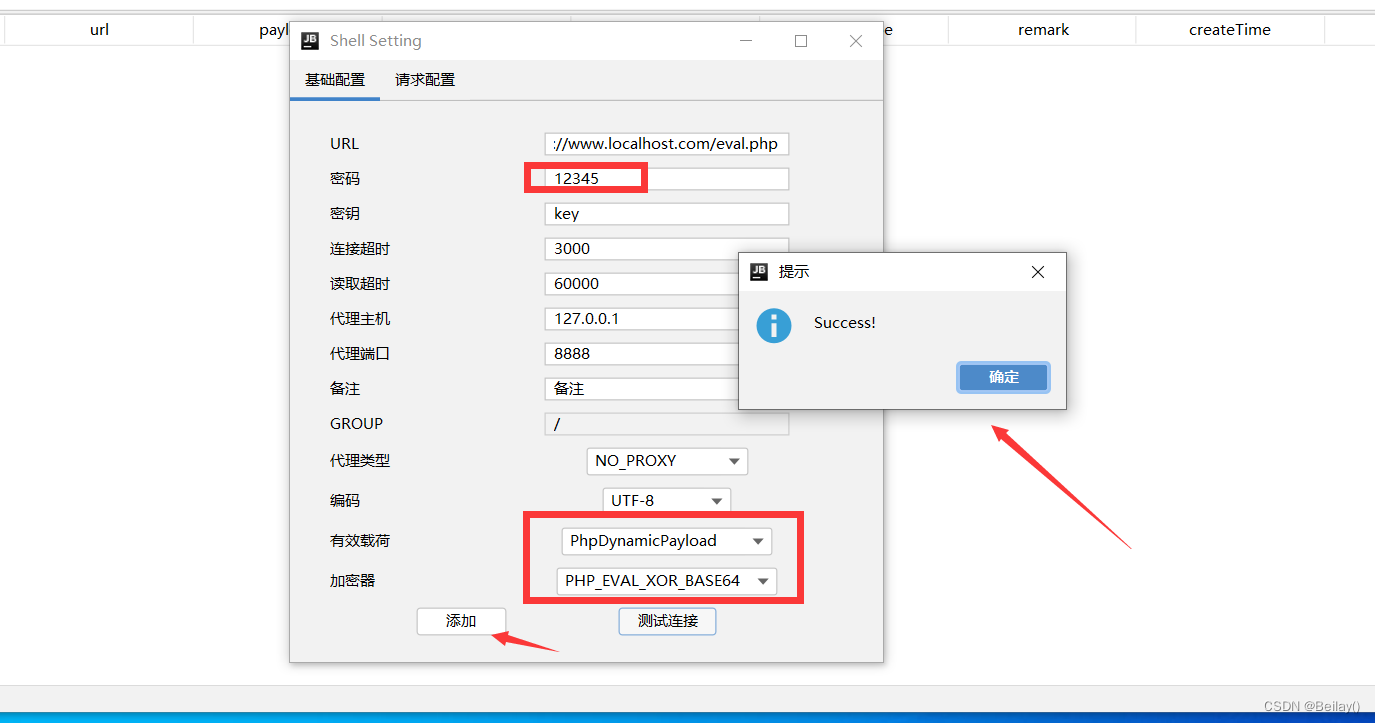Open the 加密器 PHP_EVAL_XOR_BASE64 dropdown
1375x723 pixels.
coord(667,581)
